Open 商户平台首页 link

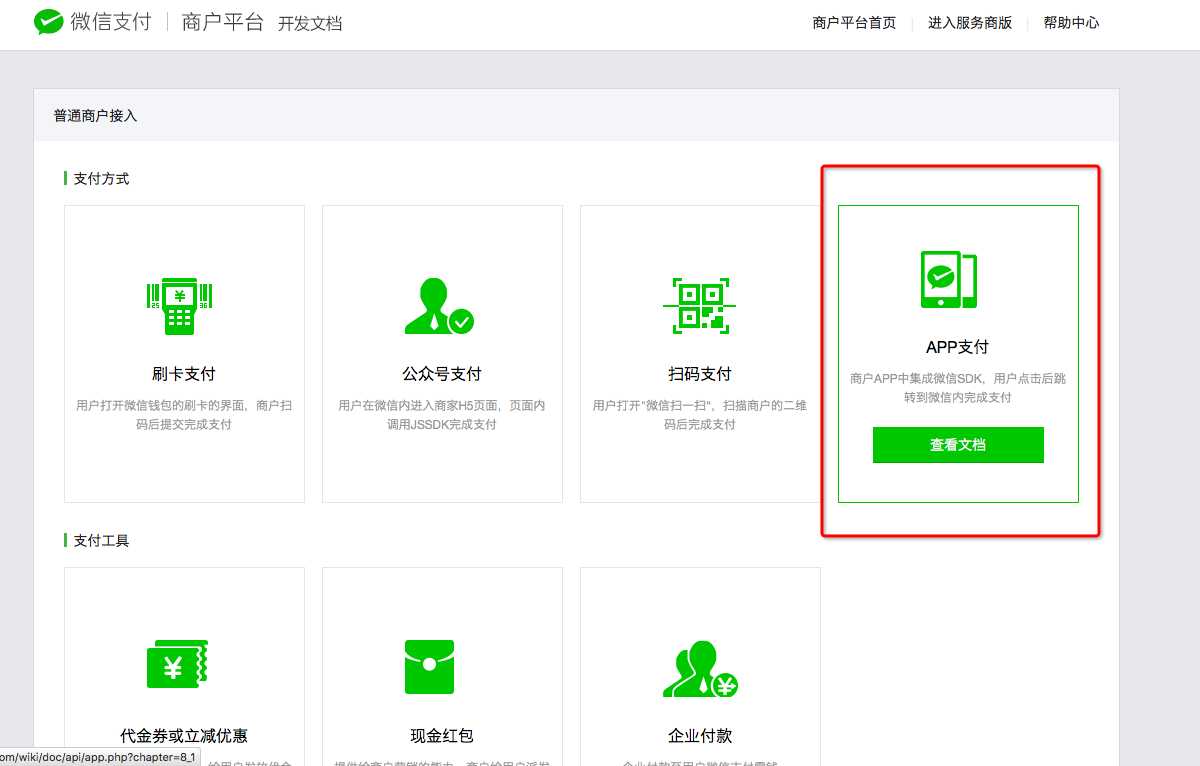coord(854,23)
